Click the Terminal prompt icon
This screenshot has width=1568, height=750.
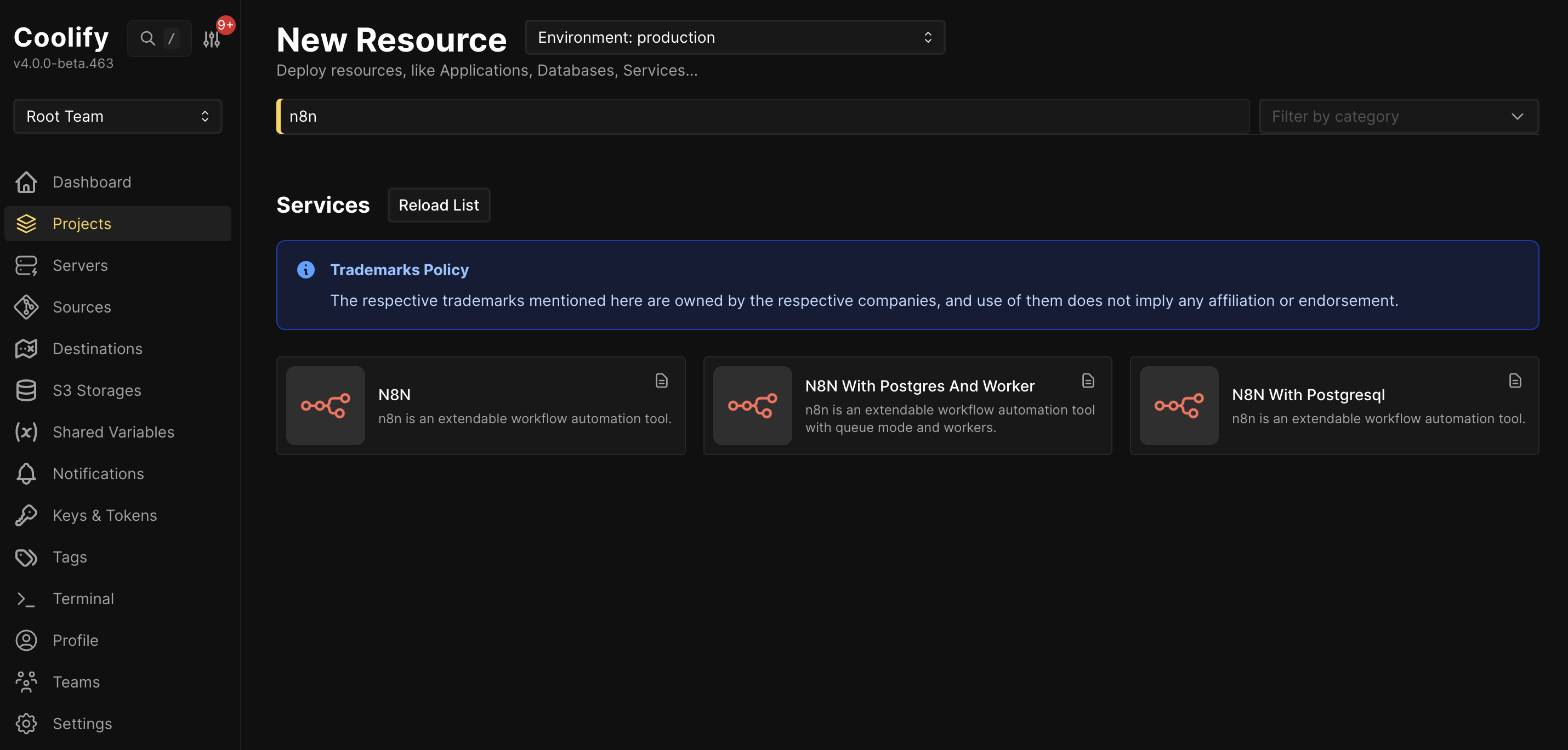coord(26,599)
